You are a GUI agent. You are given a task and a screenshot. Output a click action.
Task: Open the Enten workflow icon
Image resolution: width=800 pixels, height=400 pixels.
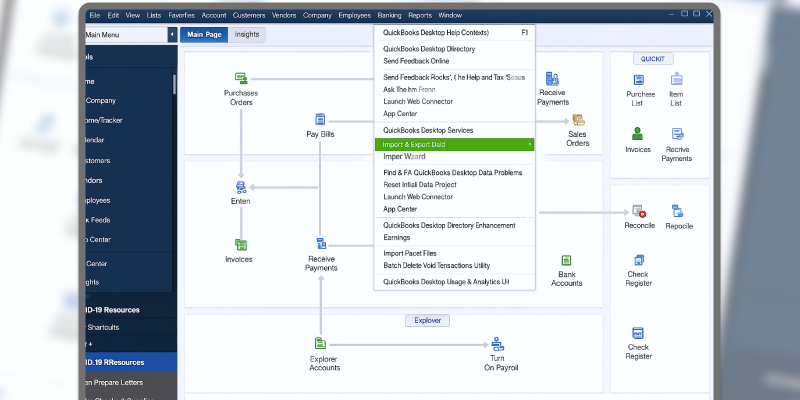[241, 187]
